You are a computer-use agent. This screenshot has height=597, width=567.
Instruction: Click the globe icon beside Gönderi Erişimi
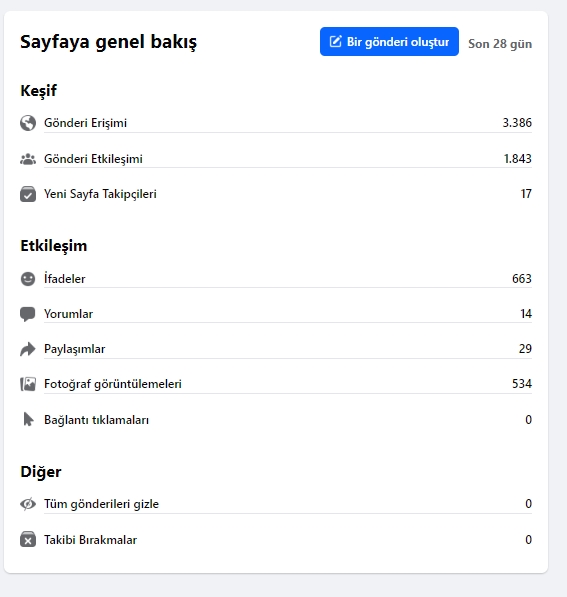pos(28,123)
